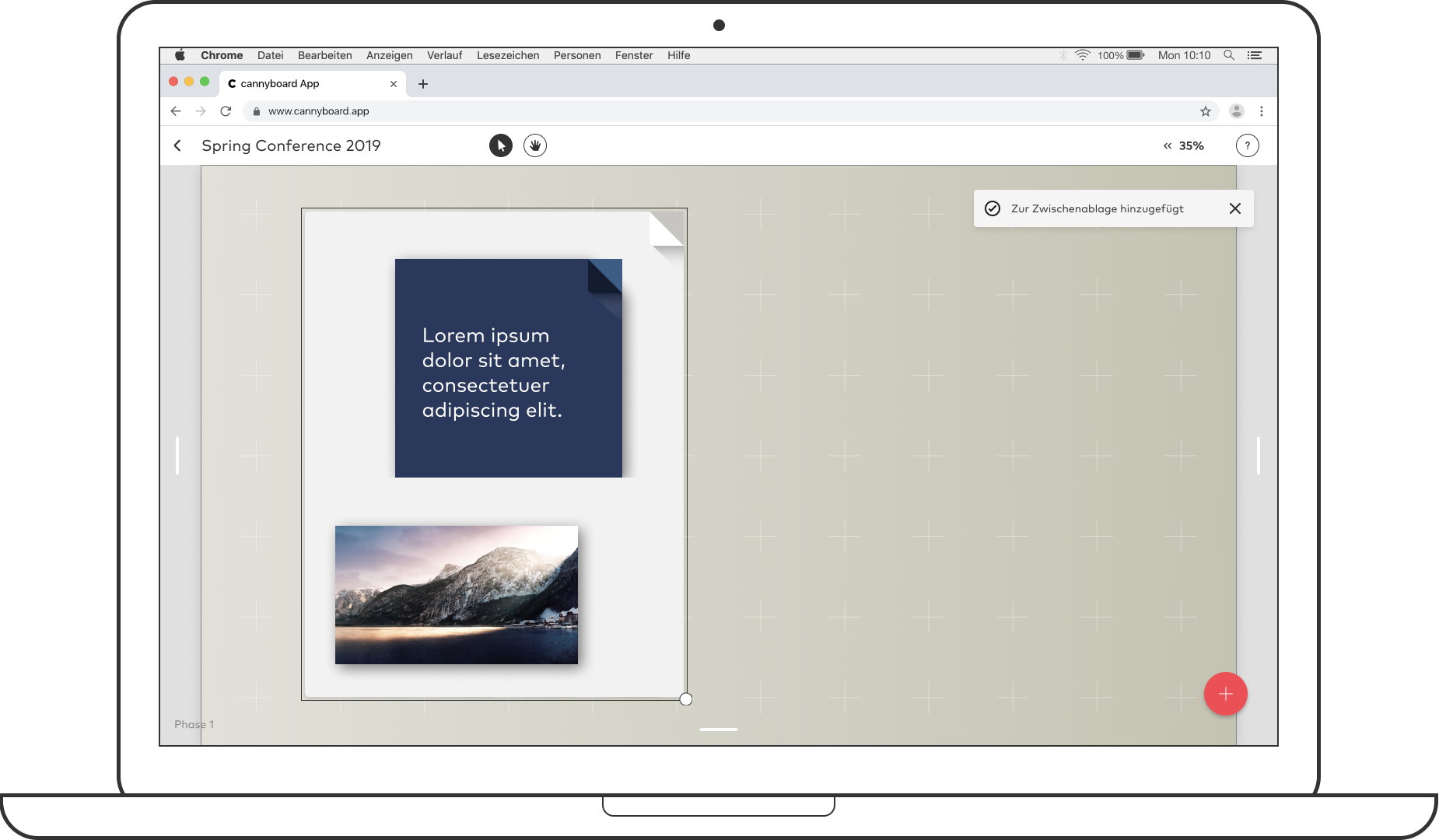Select the pointer cursor tool
1439x840 pixels.
coord(501,145)
